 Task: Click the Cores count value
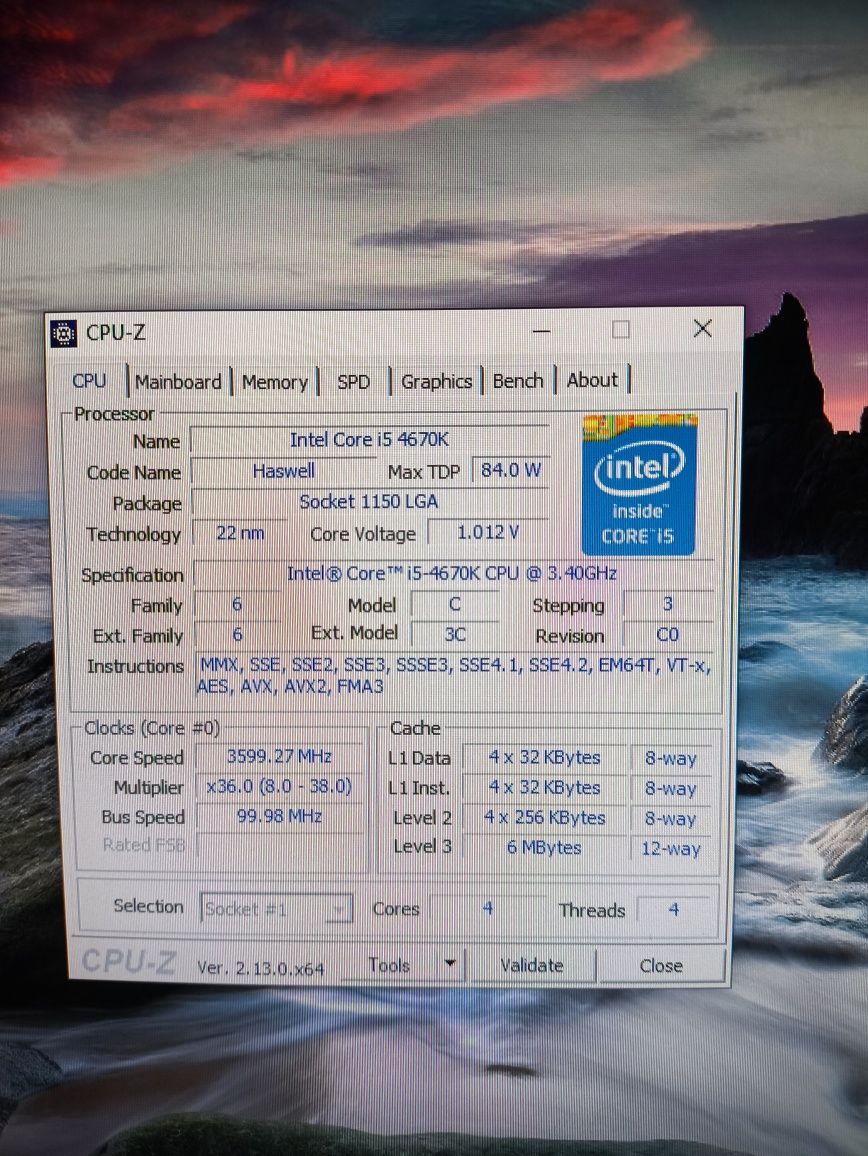487,909
